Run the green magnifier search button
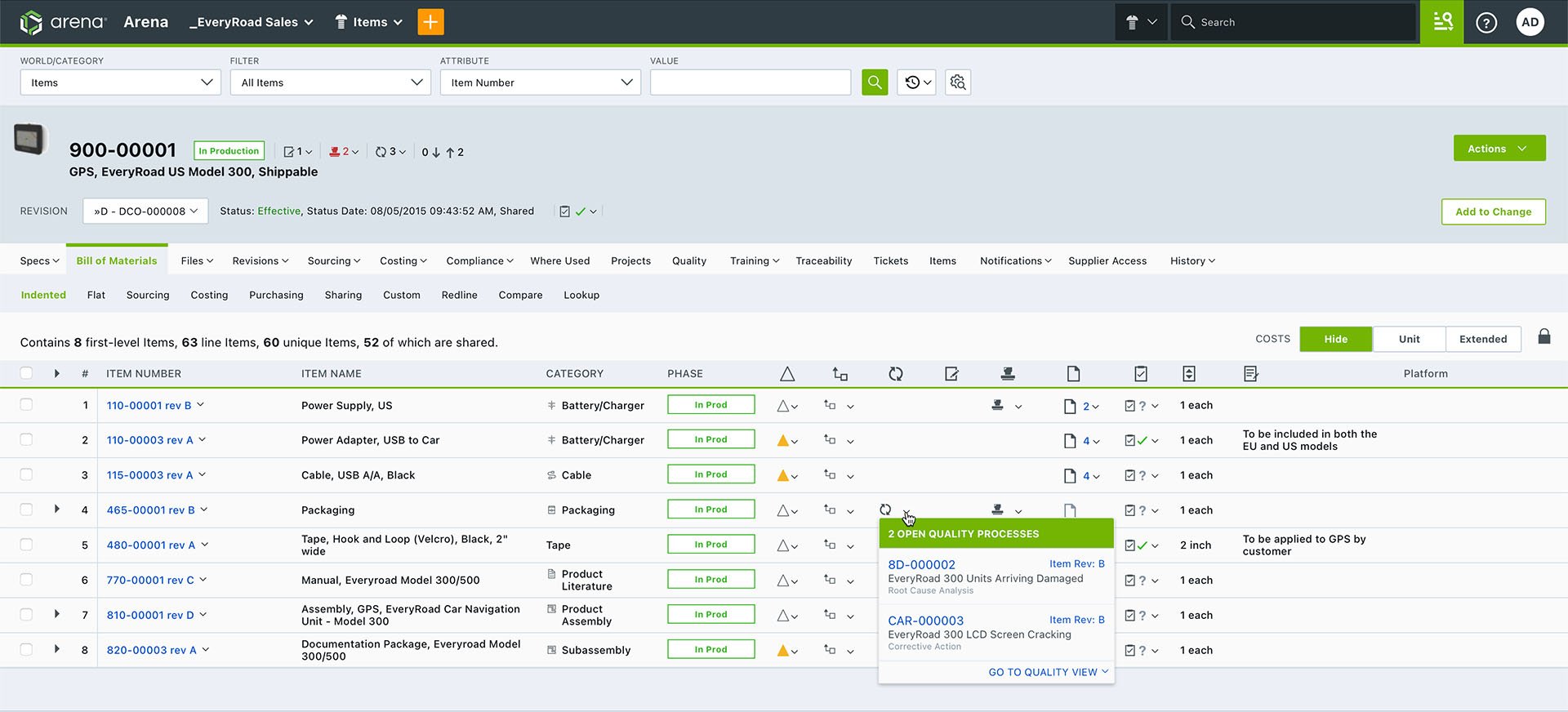Image resolution: width=1568 pixels, height=712 pixels. pos(875,82)
